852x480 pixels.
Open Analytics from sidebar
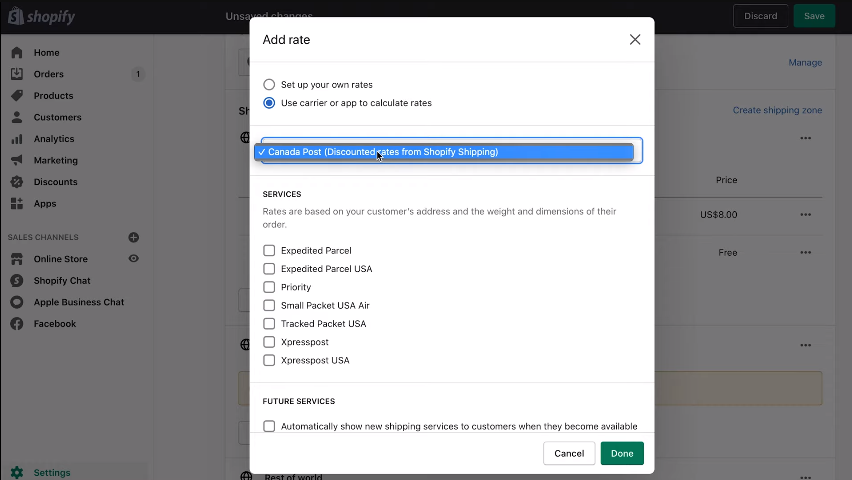(x=54, y=139)
